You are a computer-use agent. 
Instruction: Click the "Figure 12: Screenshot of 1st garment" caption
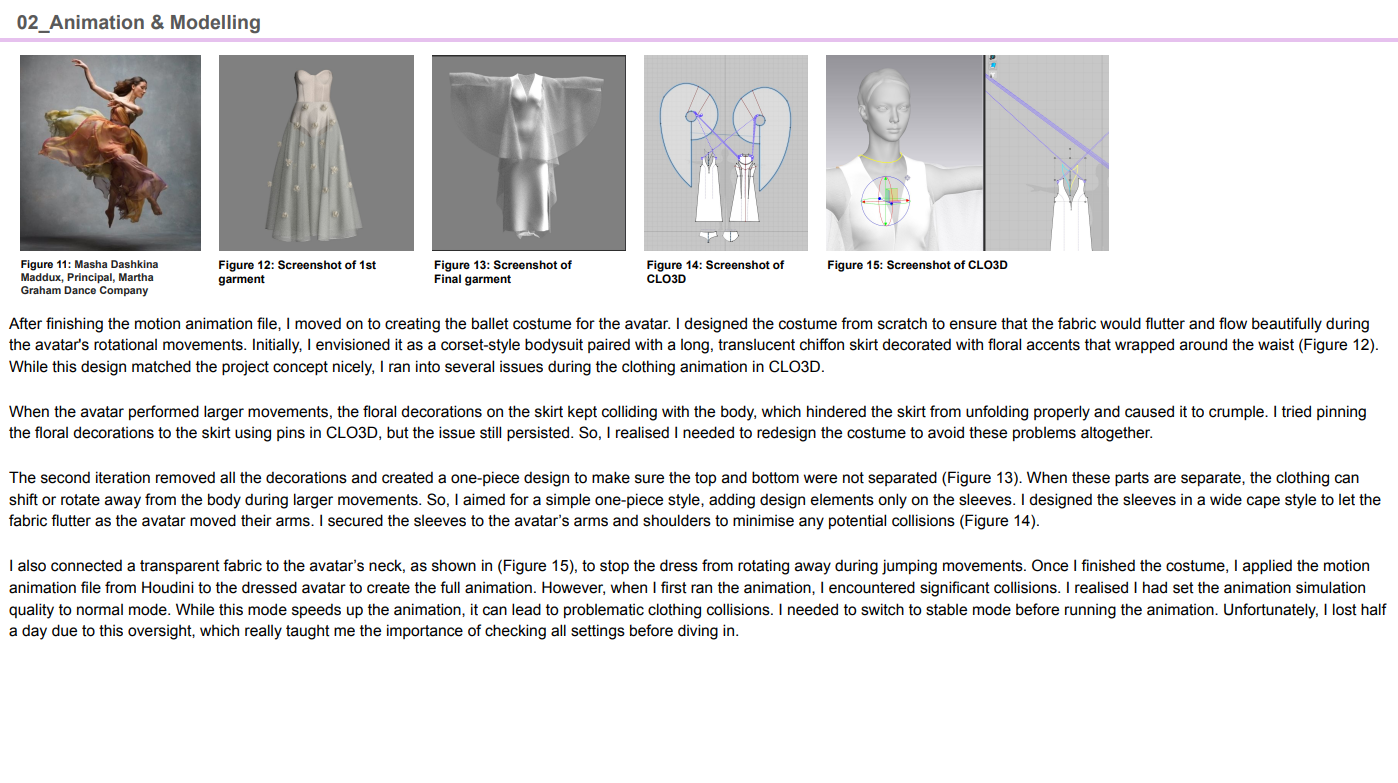pos(297,272)
